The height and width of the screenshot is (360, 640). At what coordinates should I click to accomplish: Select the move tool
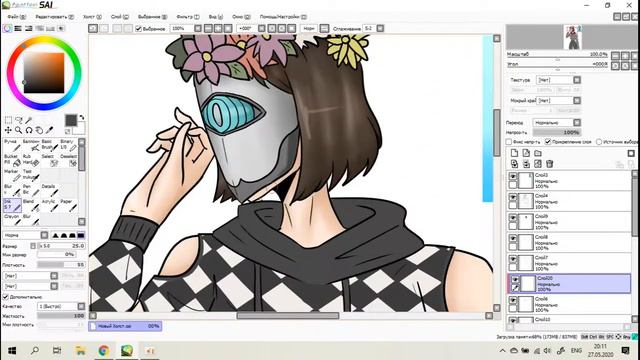[x=8, y=130]
